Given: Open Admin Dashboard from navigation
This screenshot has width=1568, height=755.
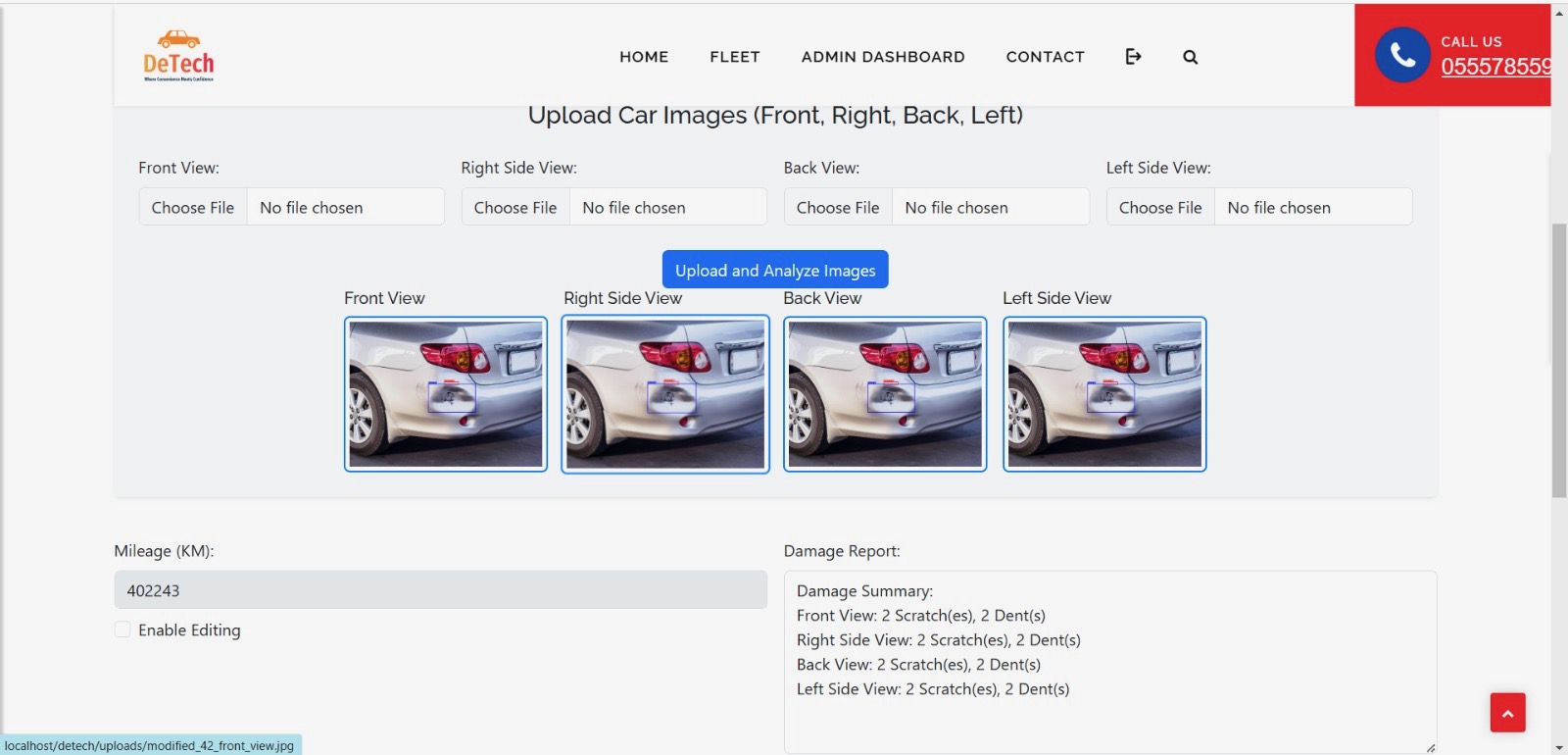Looking at the screenshot, I should (883, 57).
